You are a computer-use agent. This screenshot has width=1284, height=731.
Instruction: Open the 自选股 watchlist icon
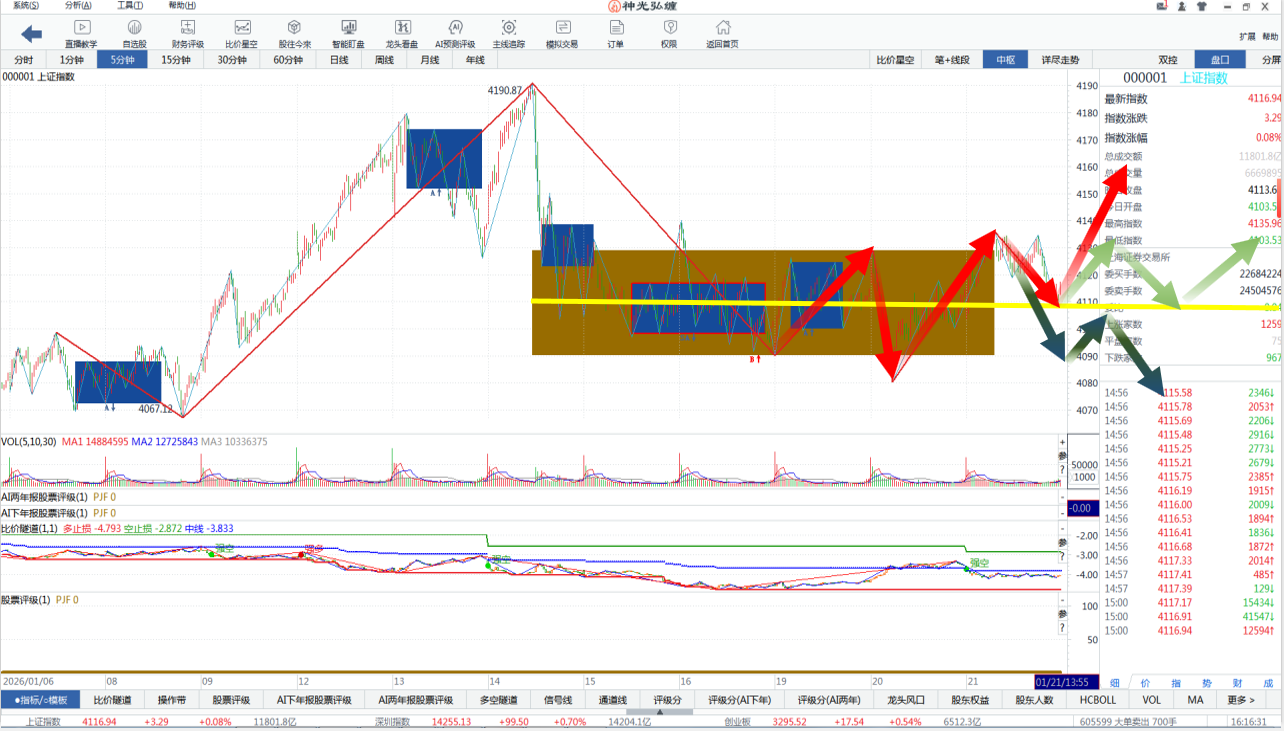[134, 33]
